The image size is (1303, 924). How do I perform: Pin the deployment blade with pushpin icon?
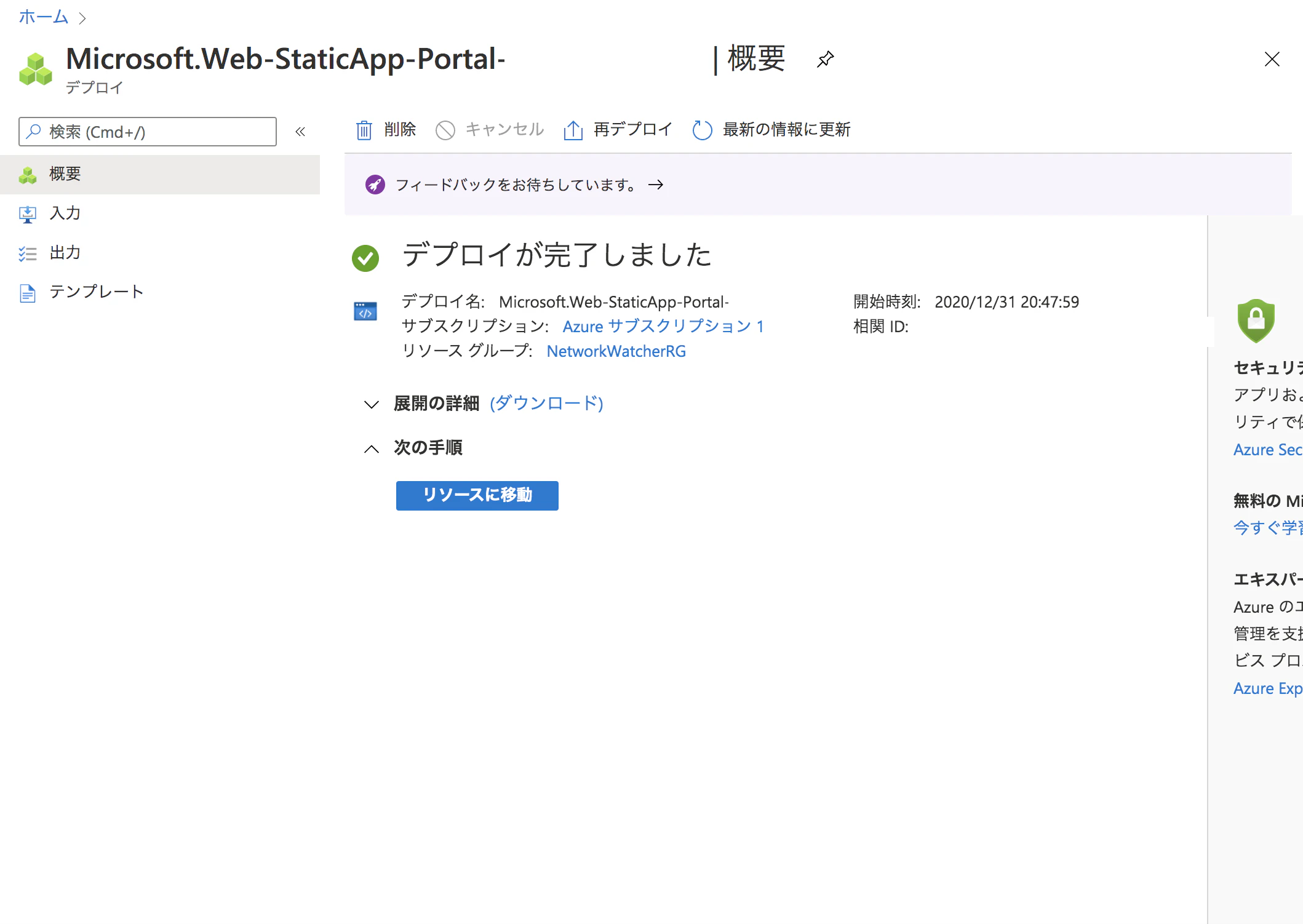coord(825,59)
